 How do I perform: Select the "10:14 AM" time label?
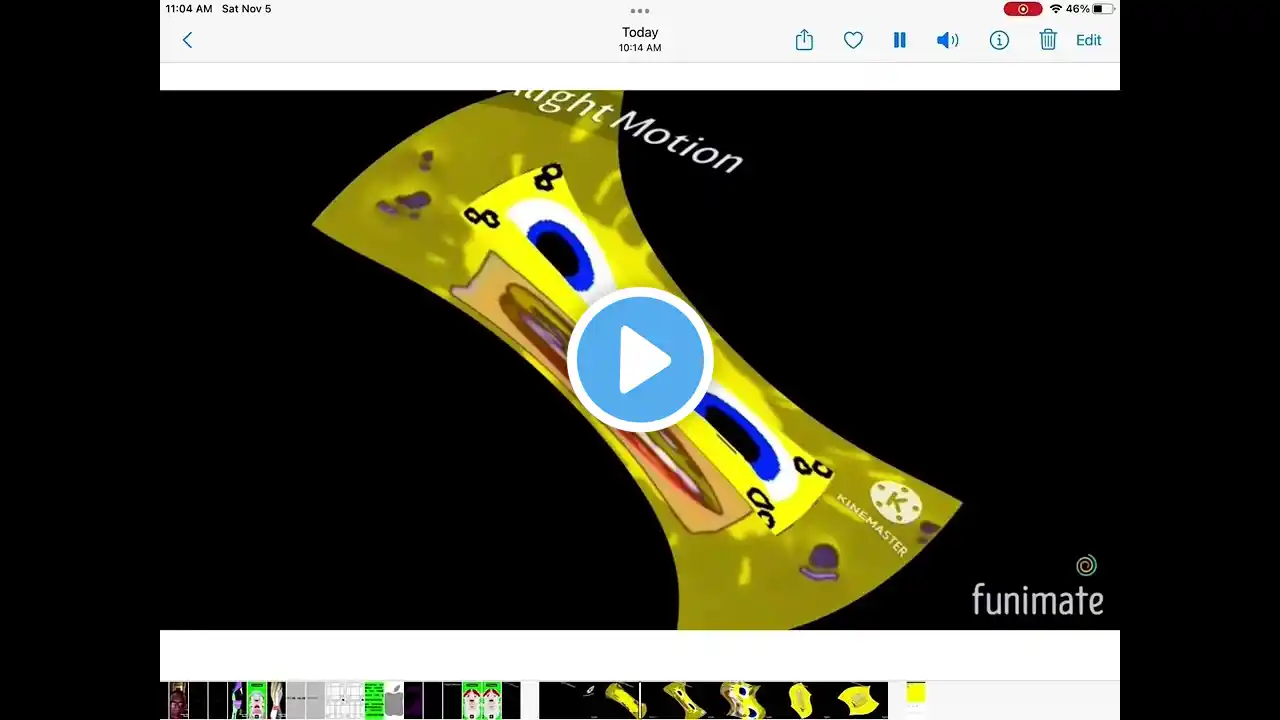click(x=640, y=48)
